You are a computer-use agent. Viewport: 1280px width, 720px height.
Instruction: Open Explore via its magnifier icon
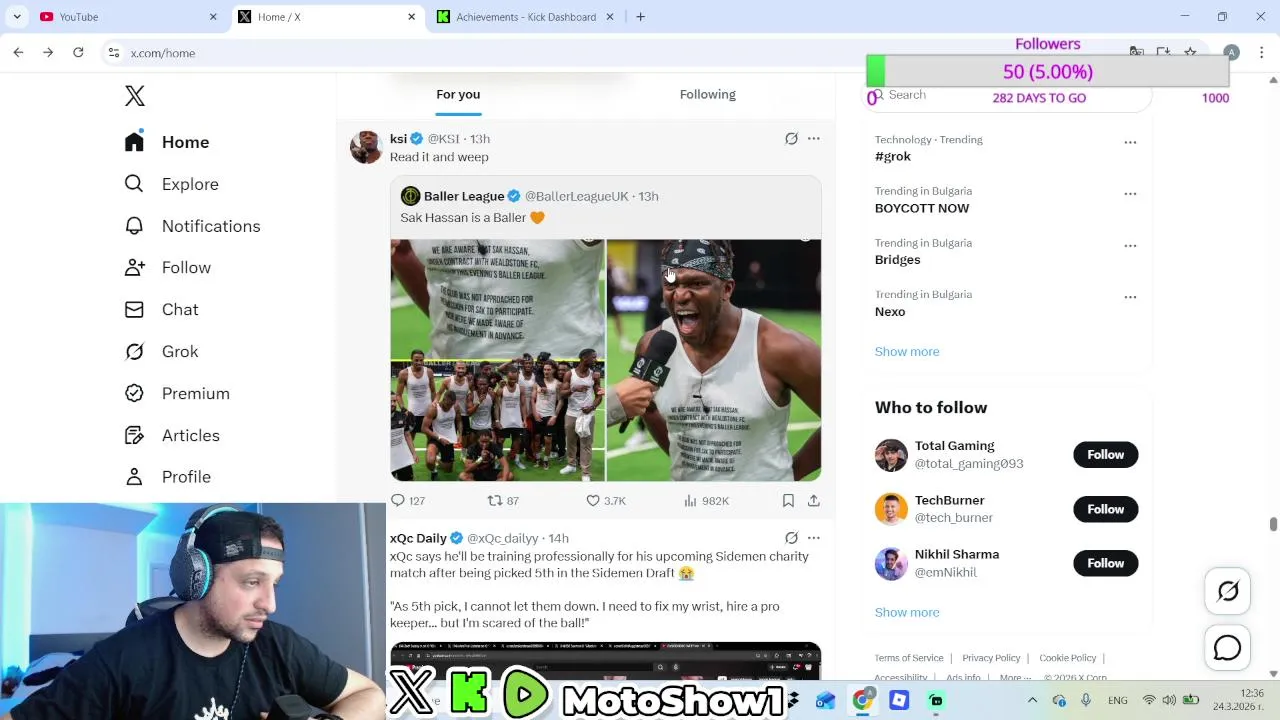point(134,184)
